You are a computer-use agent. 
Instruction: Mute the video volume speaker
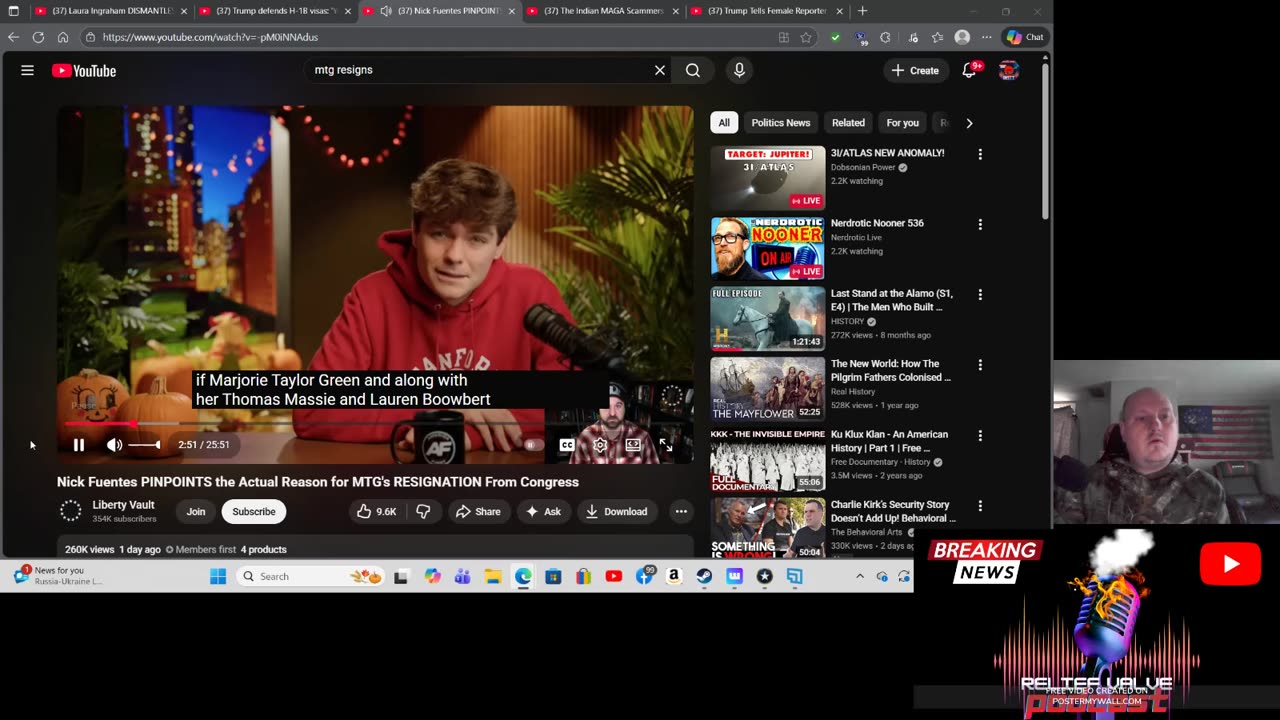point(114,445)
